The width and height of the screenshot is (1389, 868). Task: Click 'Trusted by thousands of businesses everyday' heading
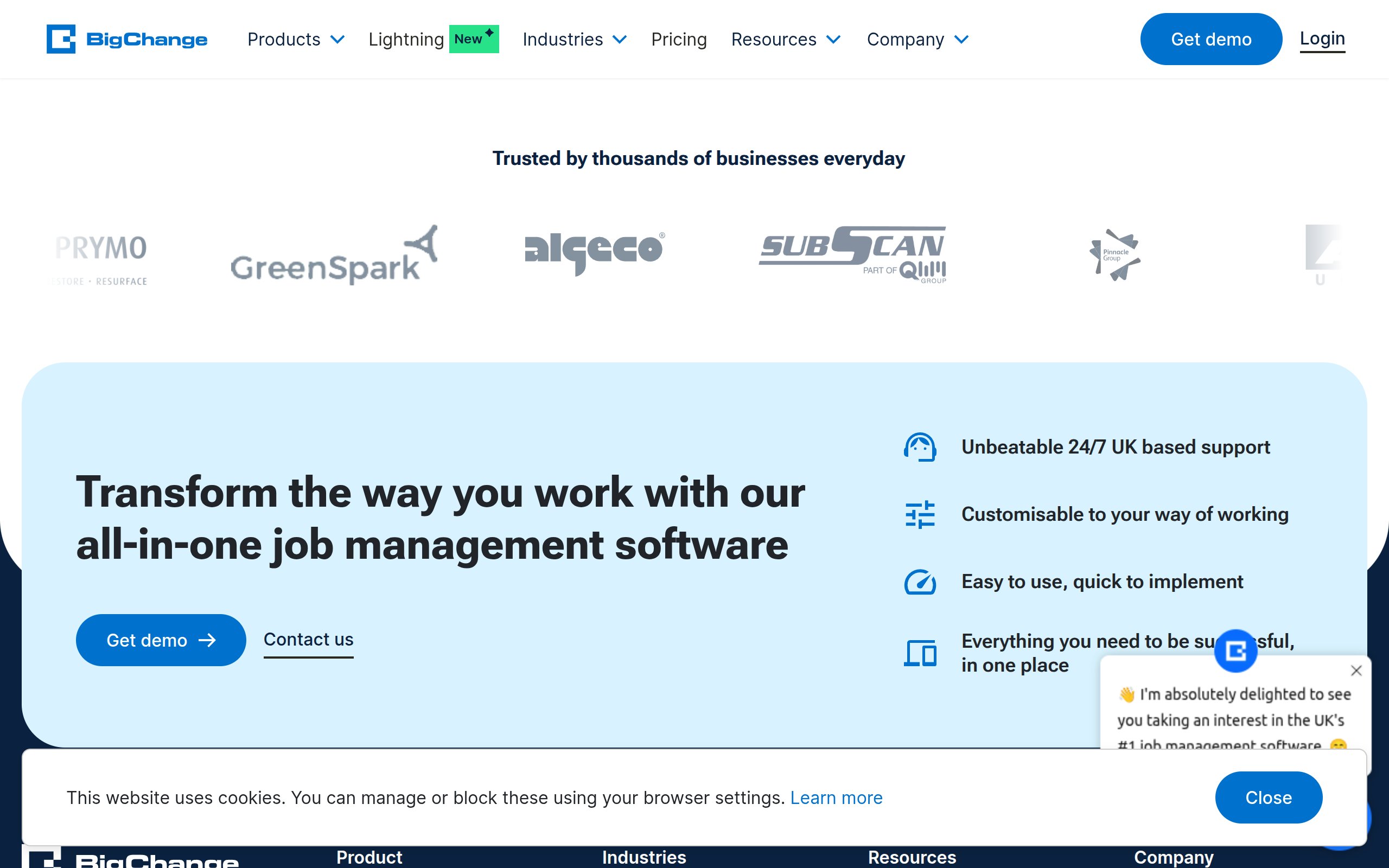pyautogui.click(x=698, y=158)
